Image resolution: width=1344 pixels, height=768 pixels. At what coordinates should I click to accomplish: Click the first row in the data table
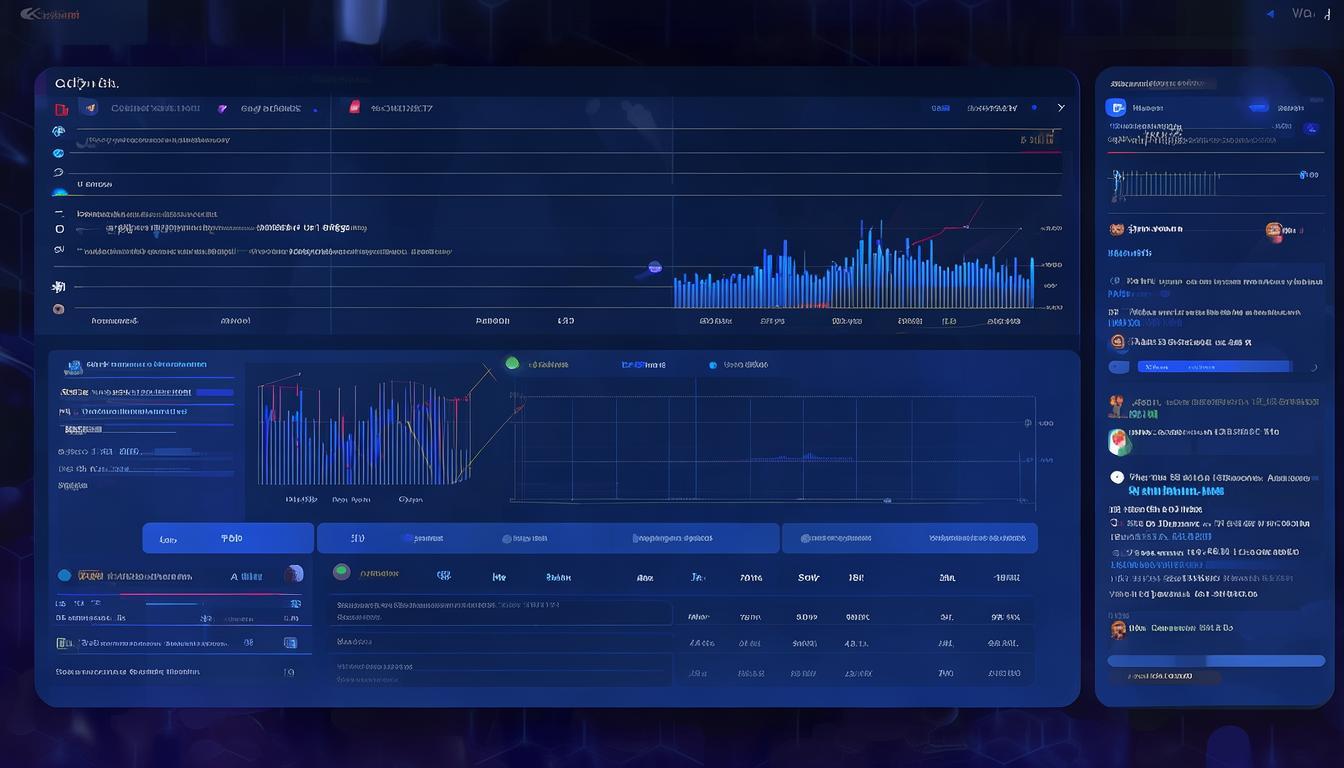[500, 612]
